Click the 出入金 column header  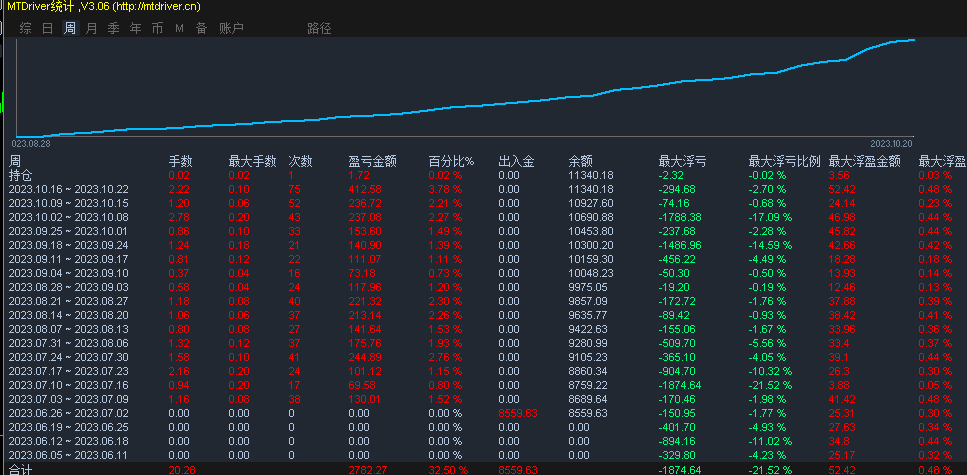pos(516,162)
